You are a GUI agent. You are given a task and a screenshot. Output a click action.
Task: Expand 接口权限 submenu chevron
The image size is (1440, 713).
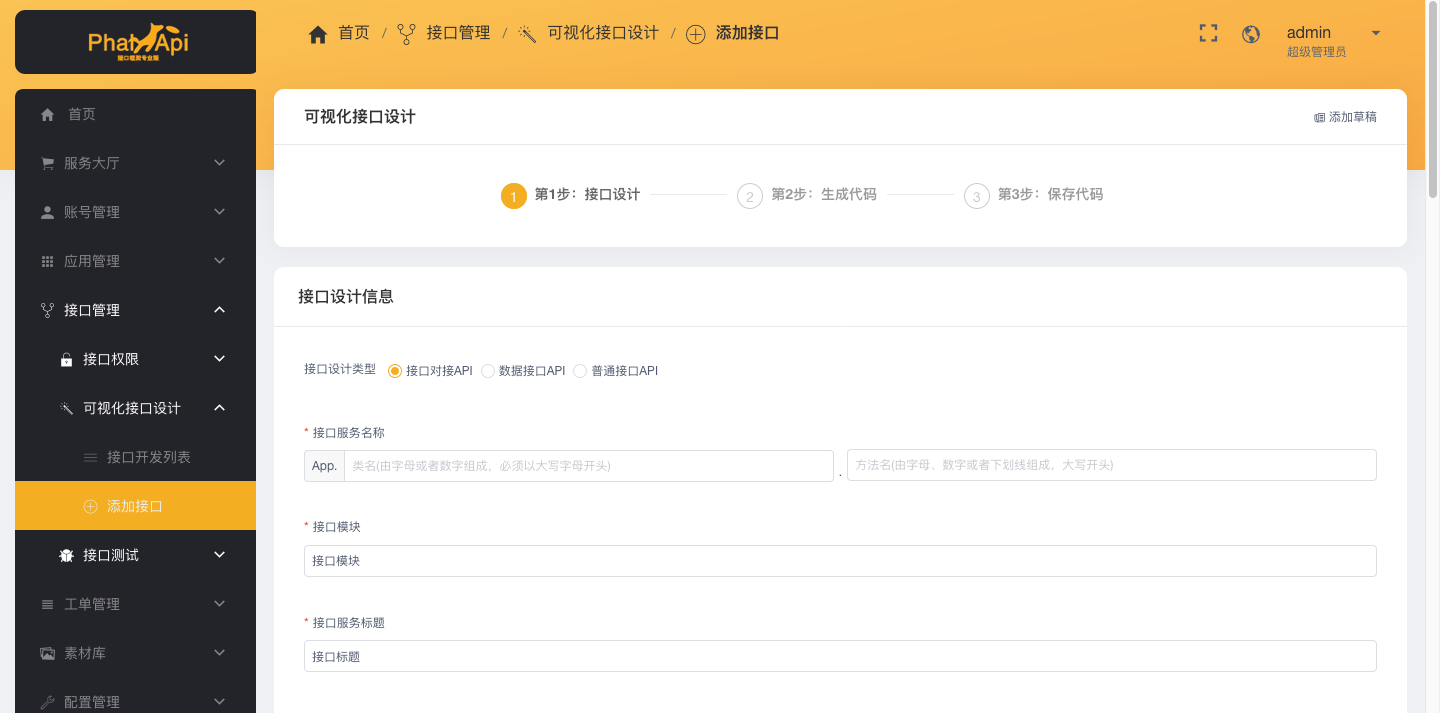[x=220, y=358]
